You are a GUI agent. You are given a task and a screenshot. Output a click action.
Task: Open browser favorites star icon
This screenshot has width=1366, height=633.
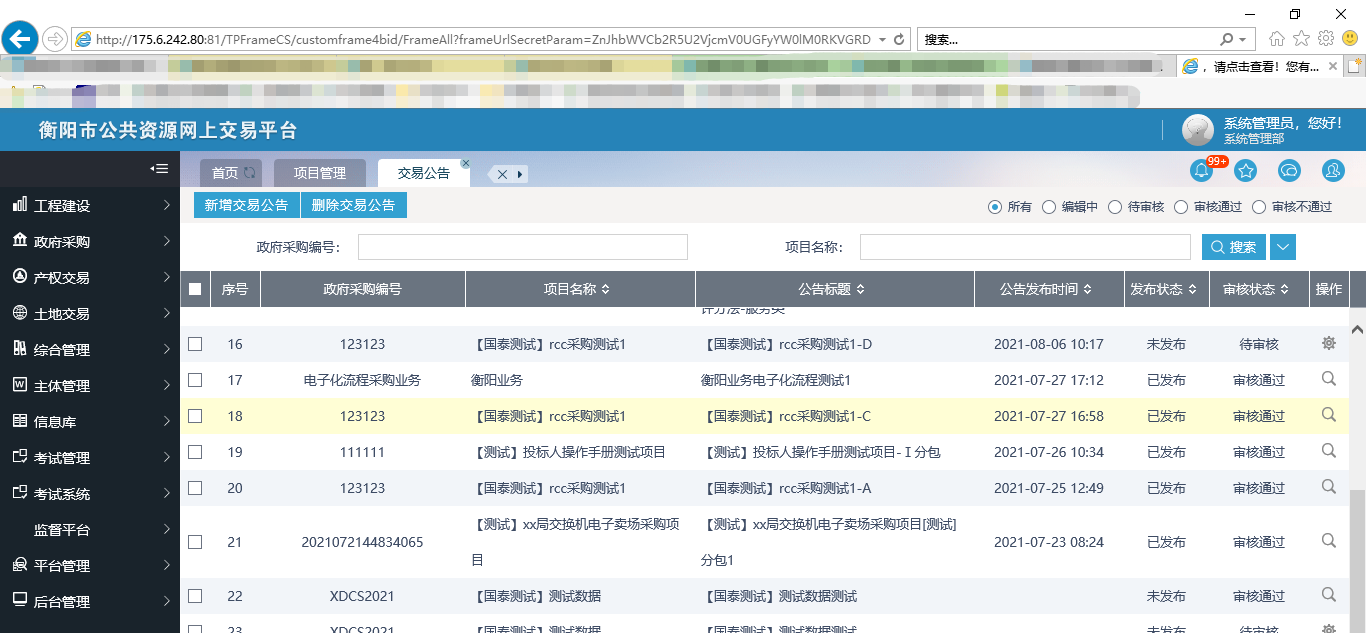pos(1301,39)
